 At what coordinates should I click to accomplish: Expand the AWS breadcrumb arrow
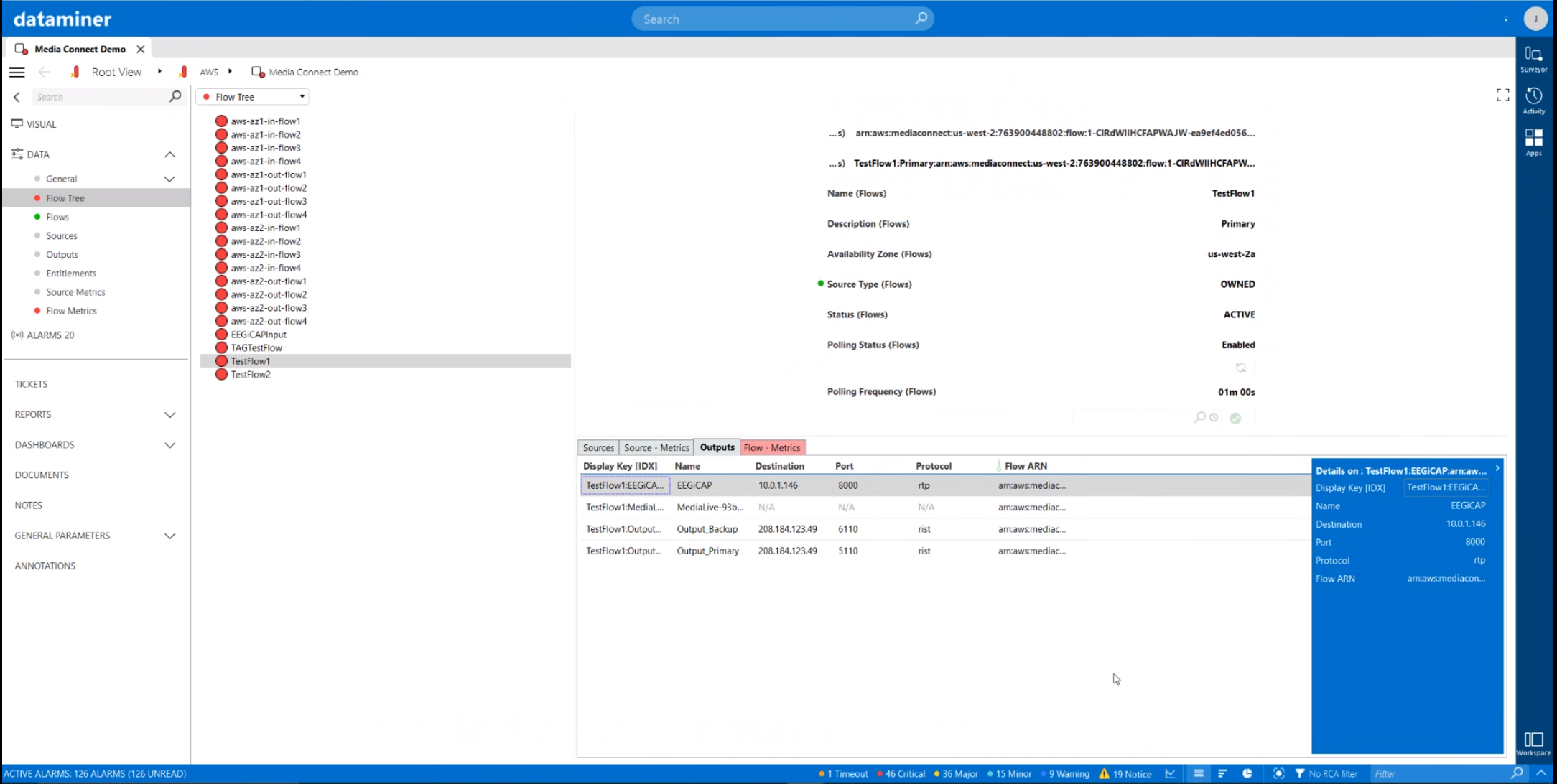tap(230, 71)
